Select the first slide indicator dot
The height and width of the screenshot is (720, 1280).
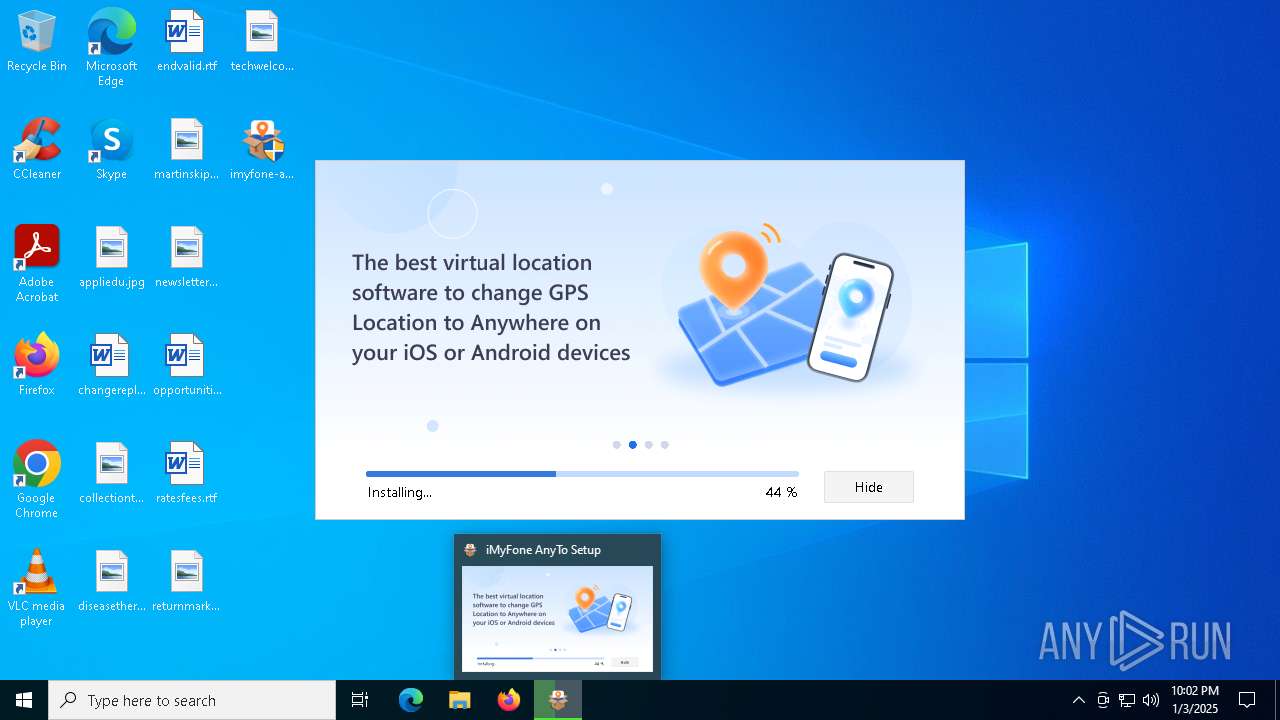(x=616, y=445)
